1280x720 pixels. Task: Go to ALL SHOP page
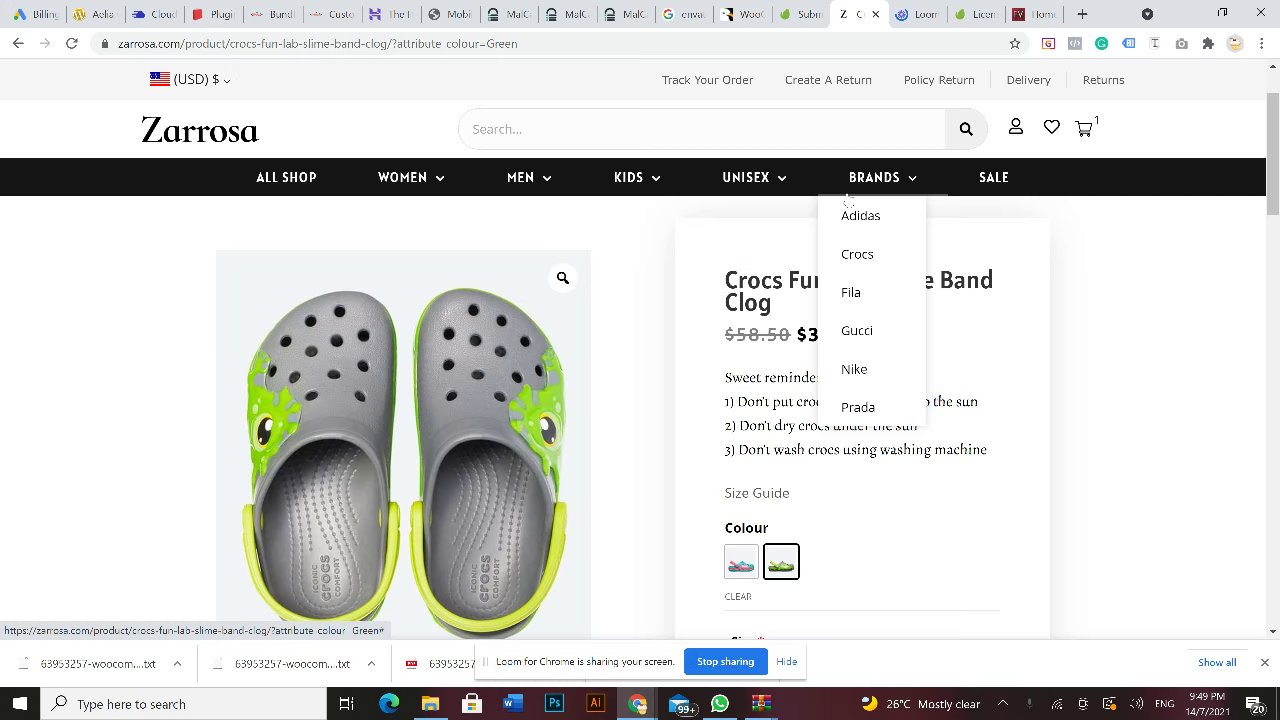[286, 177]
